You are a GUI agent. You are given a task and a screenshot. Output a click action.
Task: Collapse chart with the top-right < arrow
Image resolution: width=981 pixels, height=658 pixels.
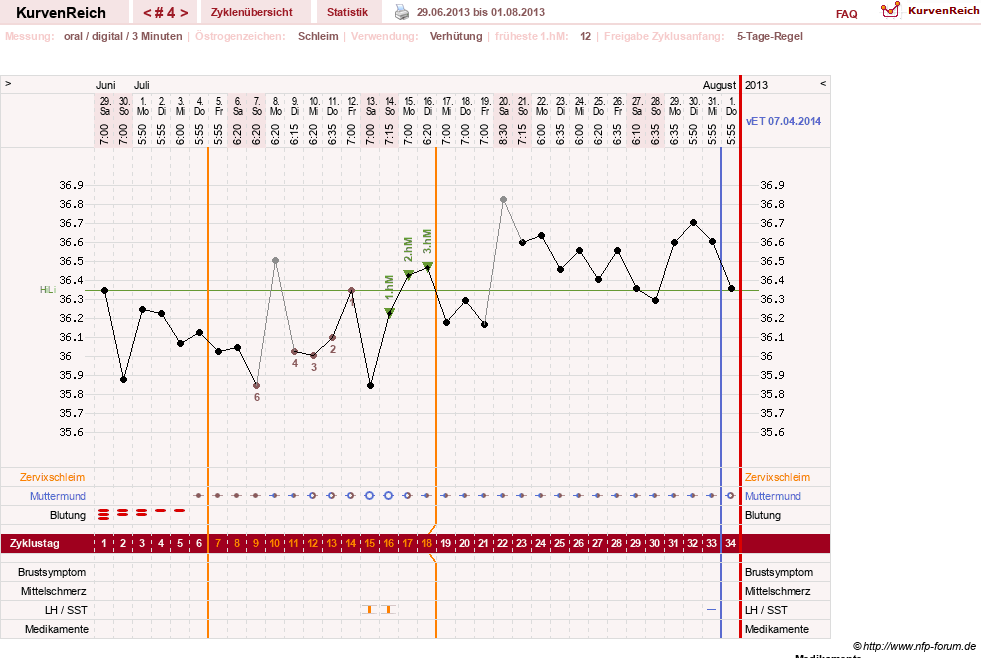(x=823, y=83)
